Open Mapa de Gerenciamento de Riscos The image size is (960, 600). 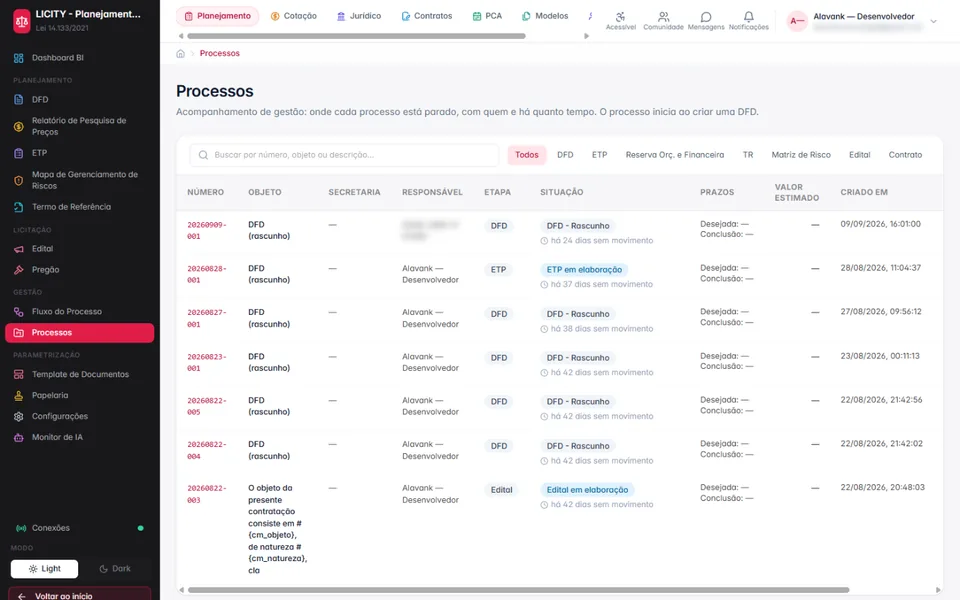[79, 180]
